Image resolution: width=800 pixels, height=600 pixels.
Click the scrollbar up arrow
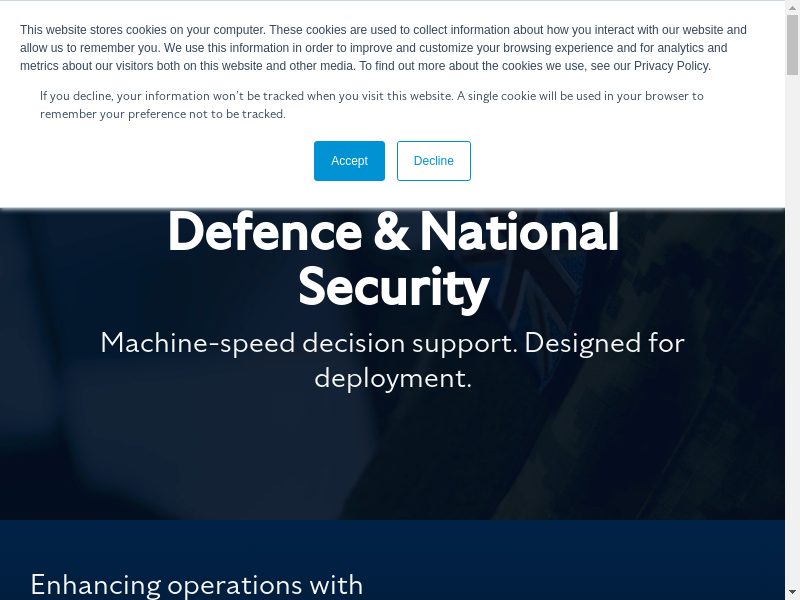tap(792, 8)
